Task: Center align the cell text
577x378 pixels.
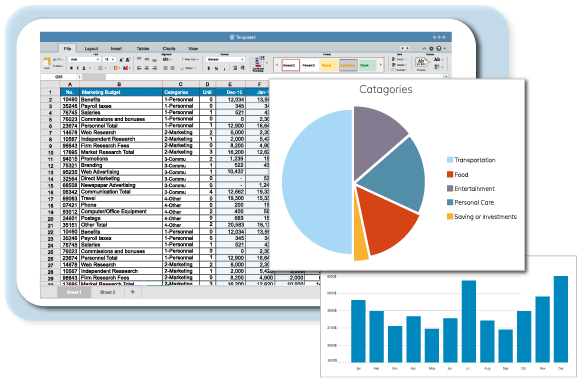Action: 146,68
